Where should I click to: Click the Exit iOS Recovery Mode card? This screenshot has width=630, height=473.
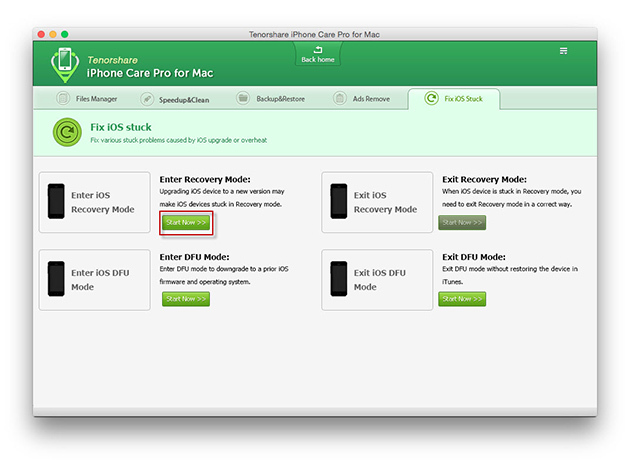[377, 202]
